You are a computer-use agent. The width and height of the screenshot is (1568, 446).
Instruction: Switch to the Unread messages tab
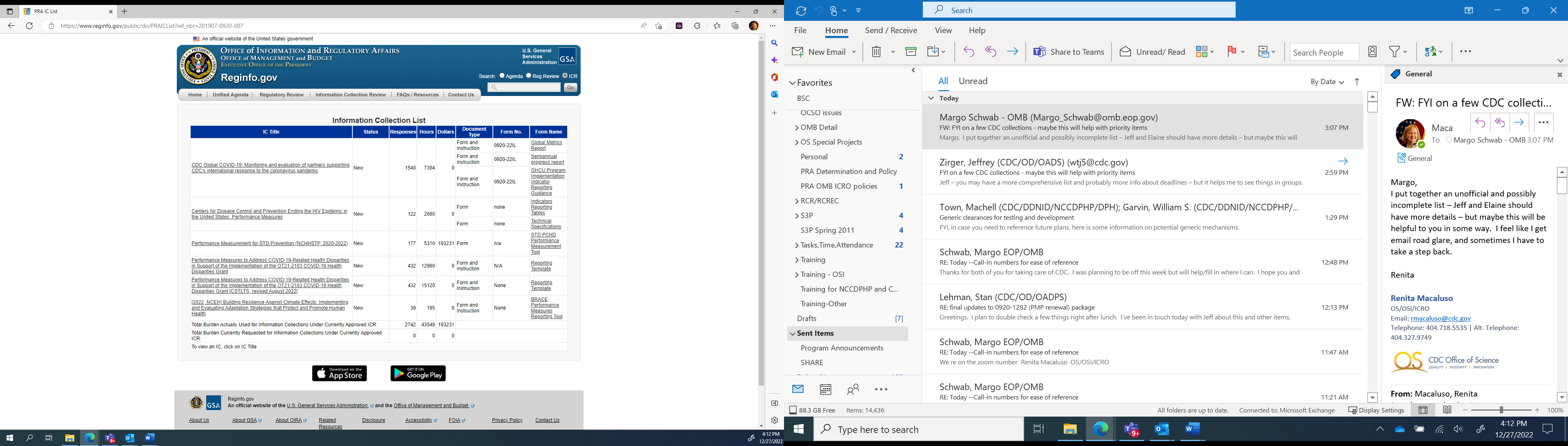coord(973,82)
